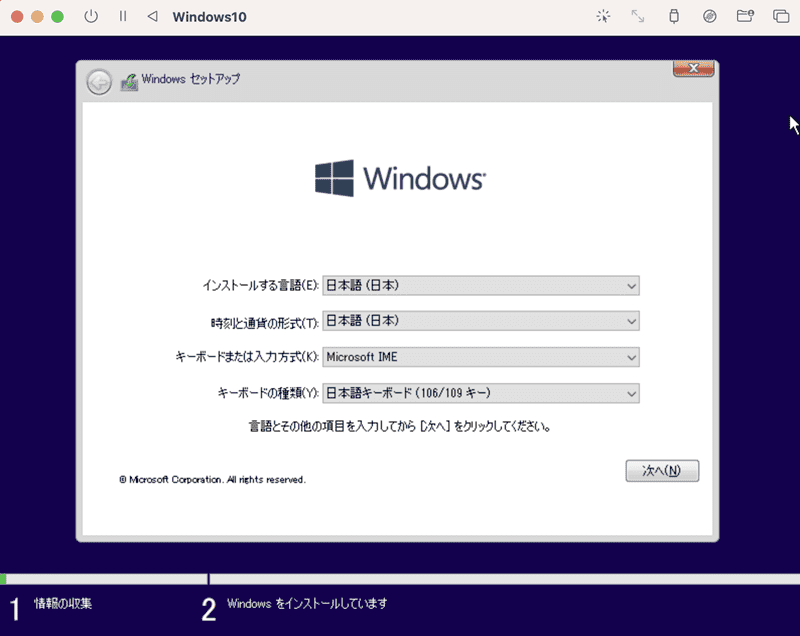
Task: Click the 'キーボードの種類(Y):' label
Action: point(268,393)
